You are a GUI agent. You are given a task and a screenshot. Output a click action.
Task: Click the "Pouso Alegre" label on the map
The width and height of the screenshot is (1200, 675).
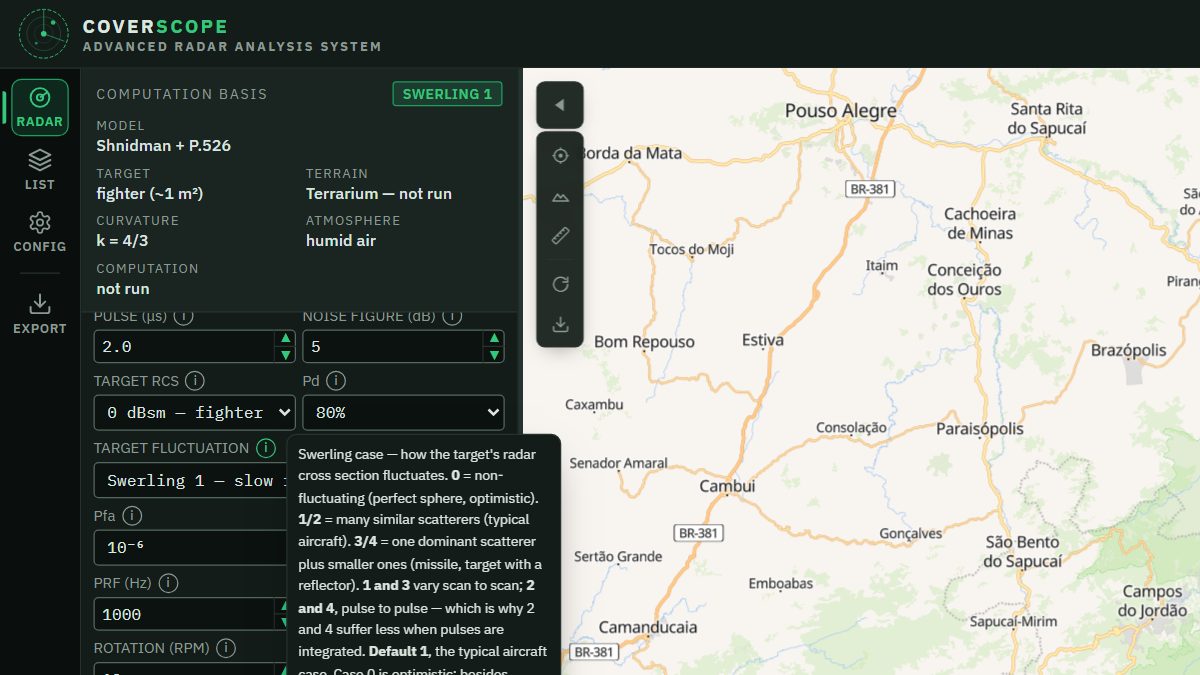(x=841, y=110)
